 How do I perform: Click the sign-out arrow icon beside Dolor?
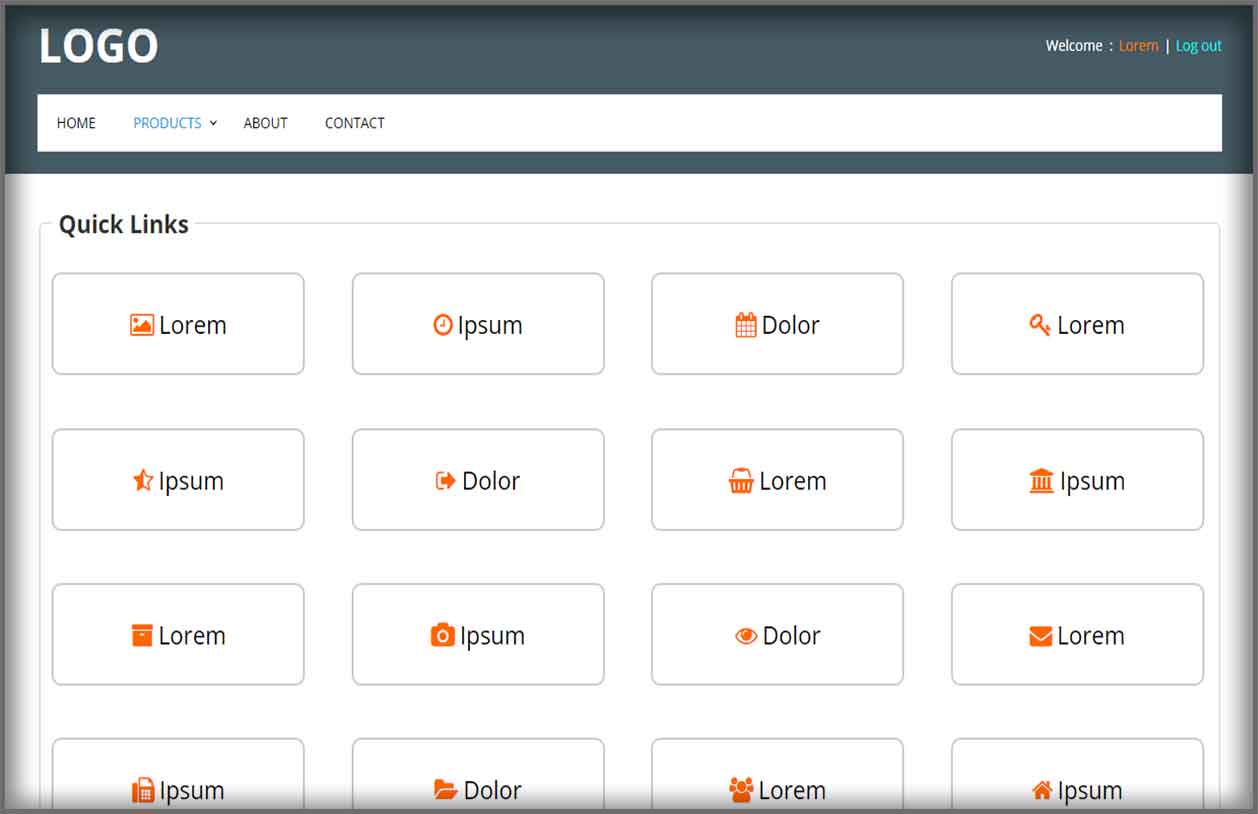445,481
